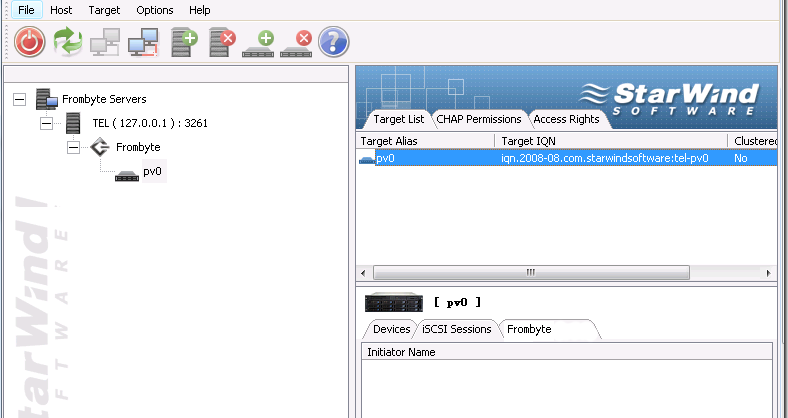Switch to the Target List tab
The image size is (788, 418).
(x=399, y=120)
